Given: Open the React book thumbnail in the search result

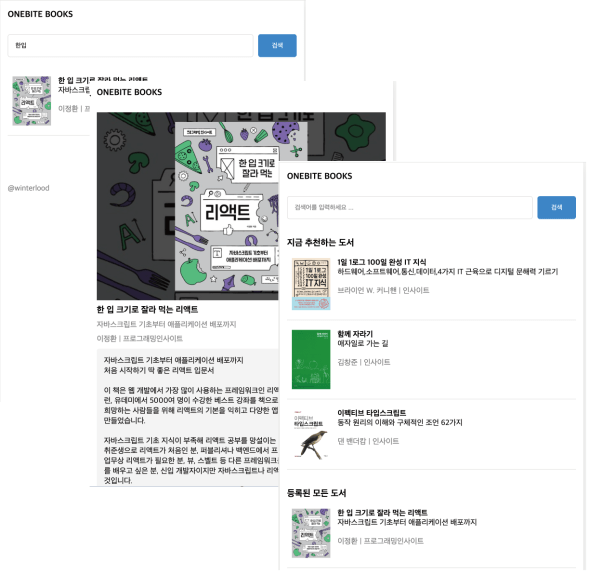Looking at the screenshot, I should pos(32,101).
